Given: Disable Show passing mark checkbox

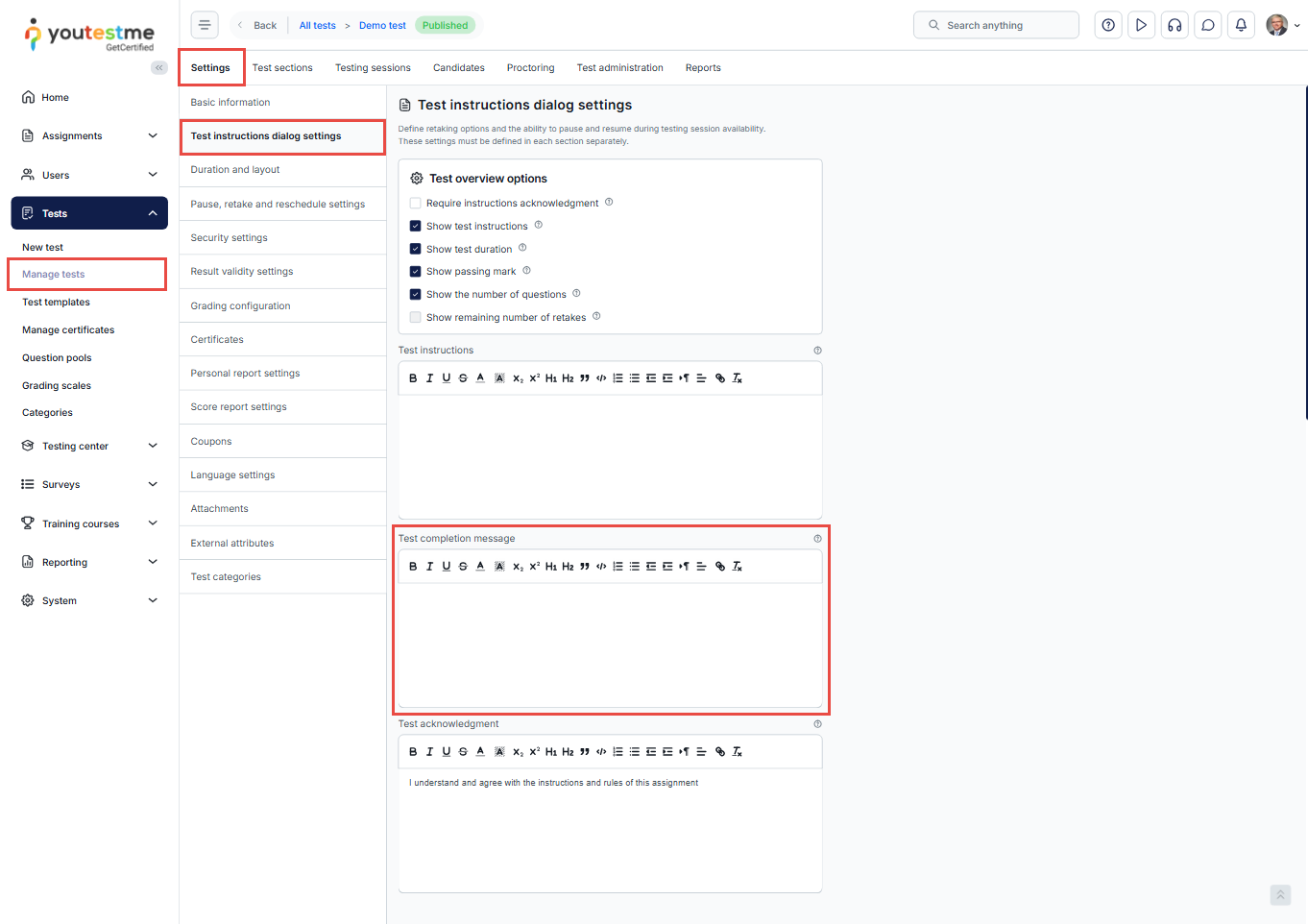Looking at the screenshot, I should [415, 272].
